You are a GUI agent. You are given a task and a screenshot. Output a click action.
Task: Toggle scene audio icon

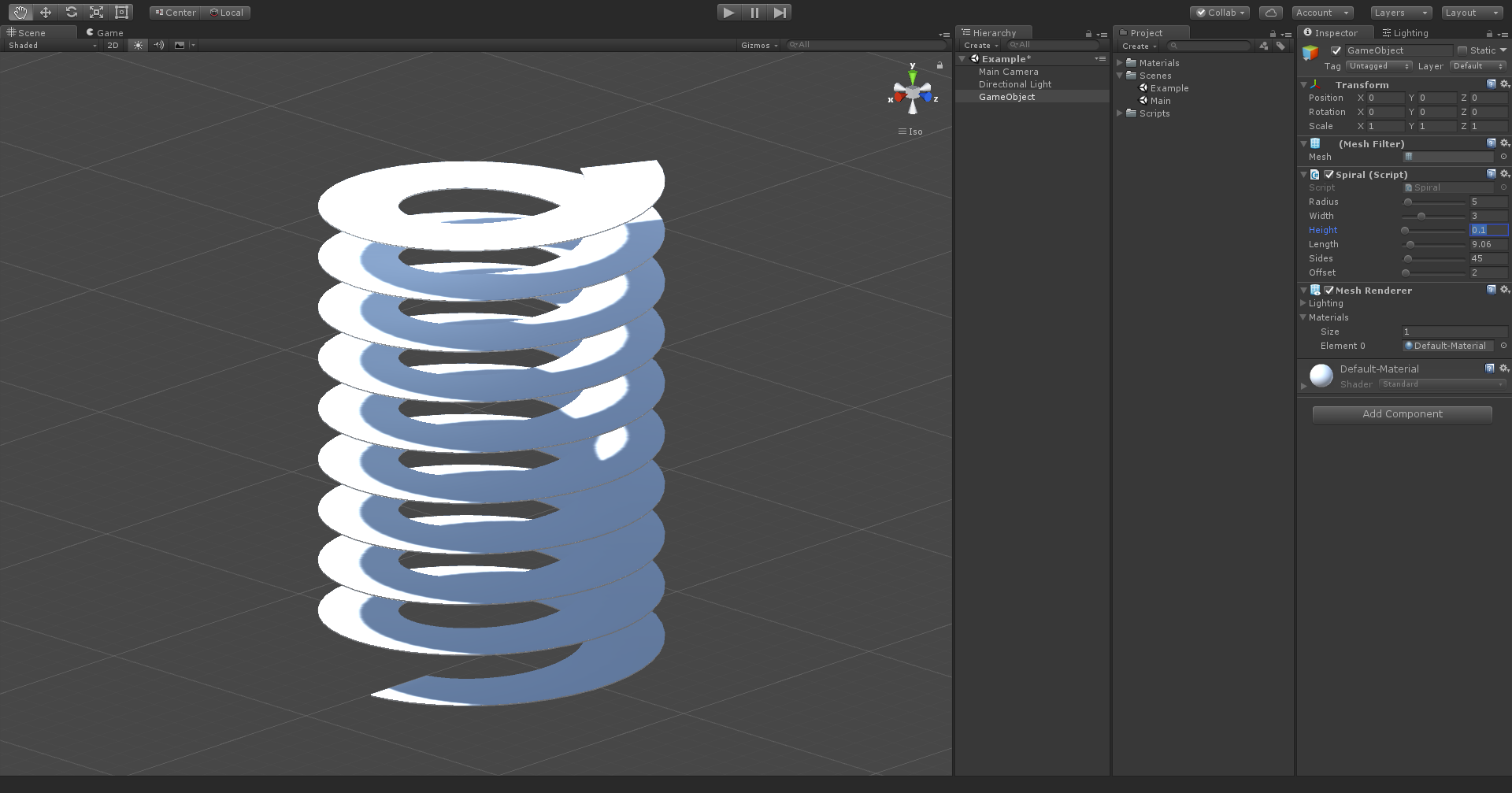click(x=159, y=45)
